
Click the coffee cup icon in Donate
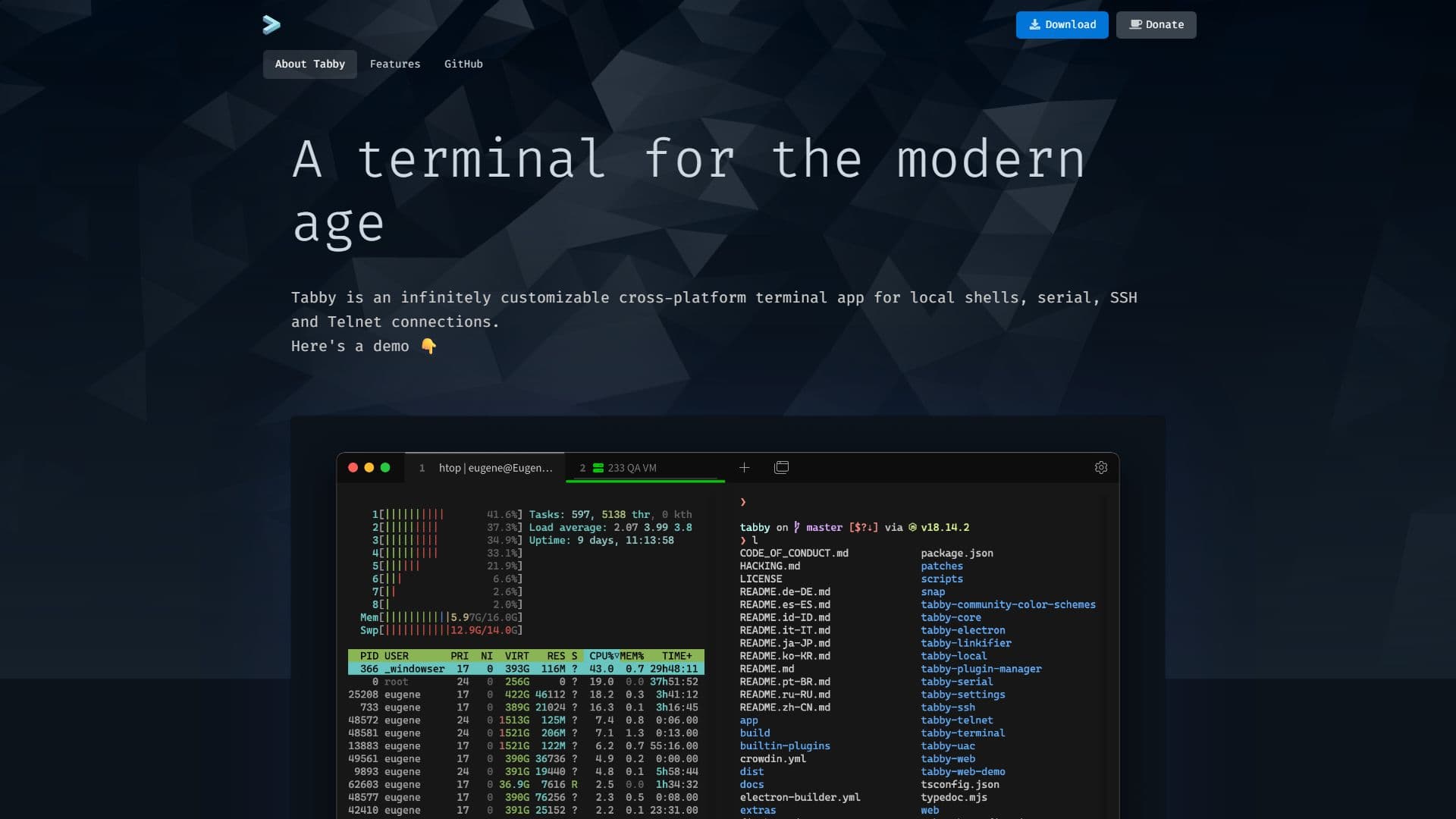[x=1135, y=24]
